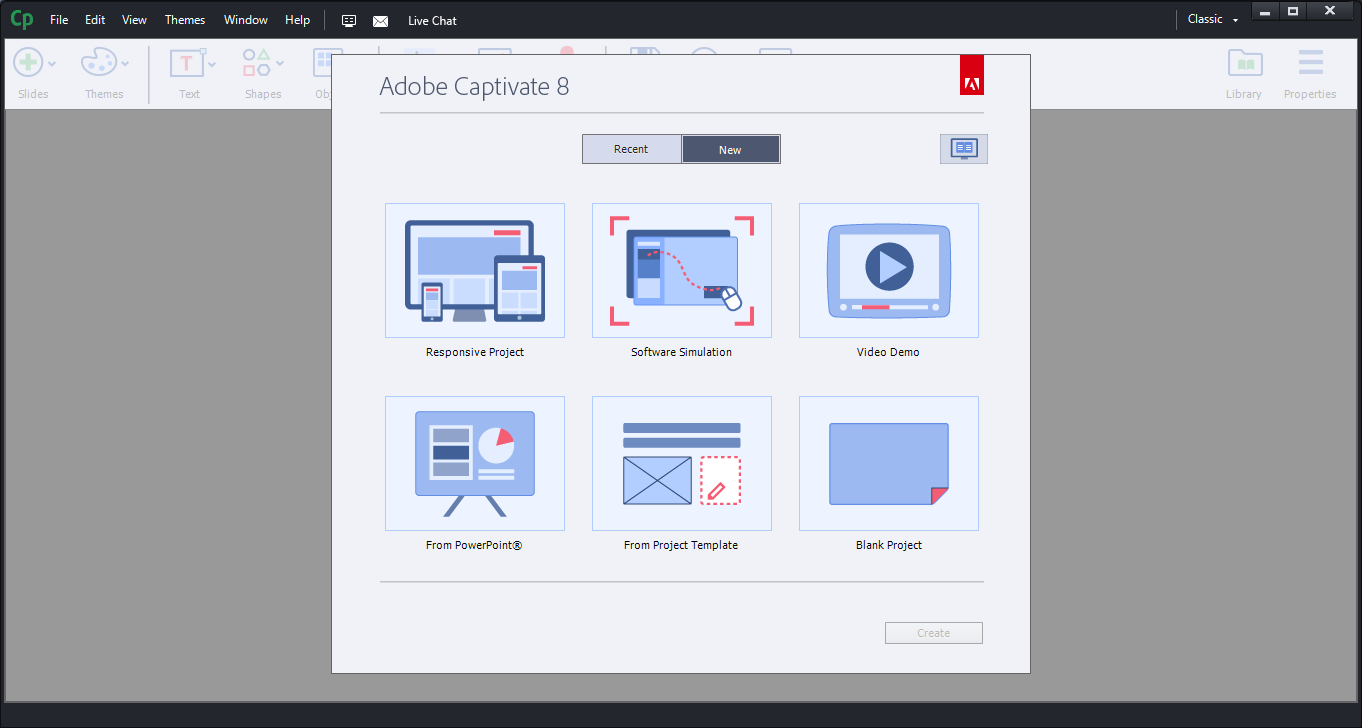Click the 'Adobe Captivate 8' title text
The width and height of the screenshot is (1362, 728).
pyautogui.click(x=474, y=86)
